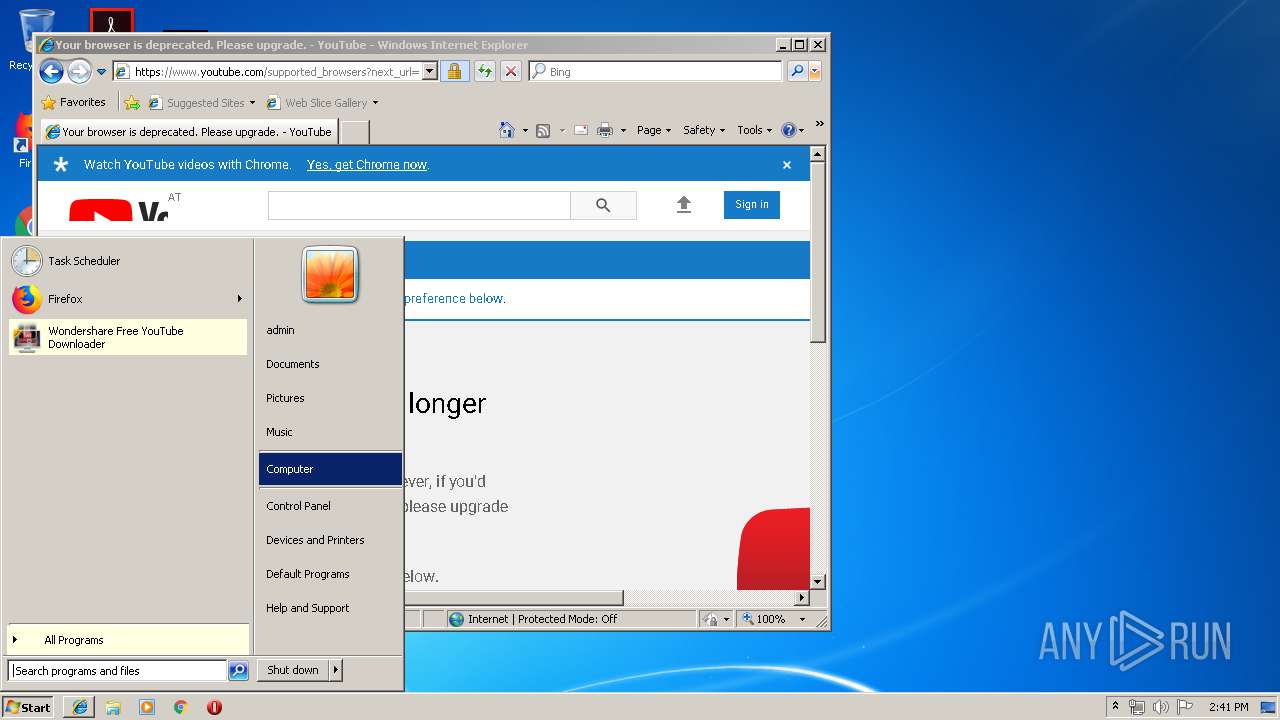The image size is (1280, 720).
Task: Open Pictures from Start menu
Action: click(x=330, y=398)
